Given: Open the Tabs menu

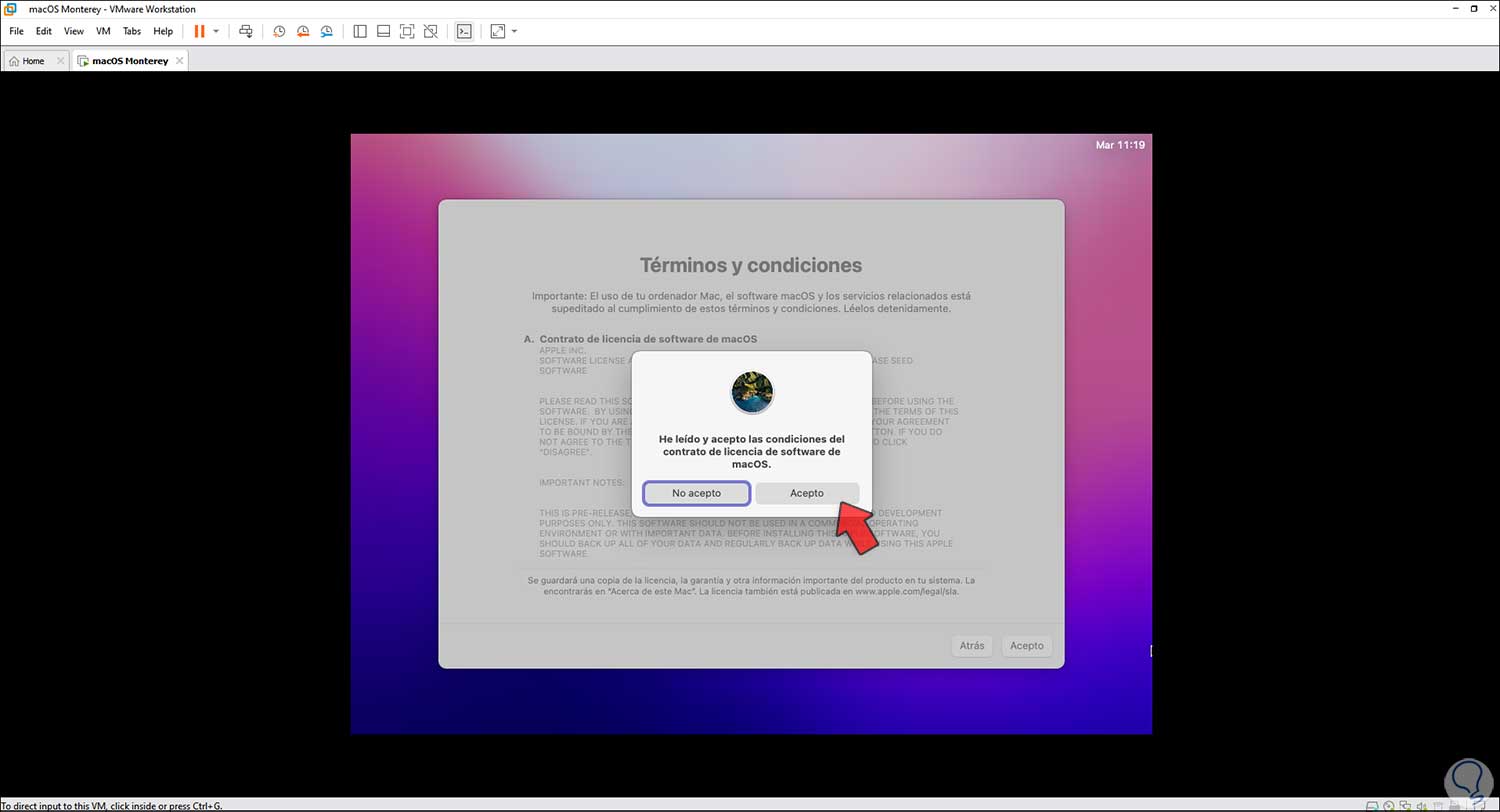Looking at the screenshot, I should tap(132, 31).
